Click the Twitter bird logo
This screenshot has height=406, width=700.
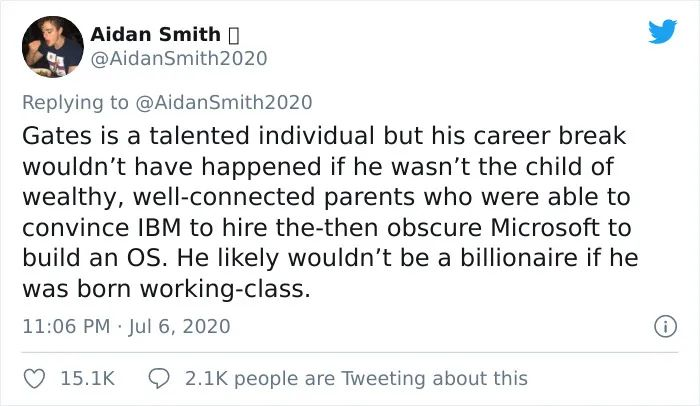point(661,32)
